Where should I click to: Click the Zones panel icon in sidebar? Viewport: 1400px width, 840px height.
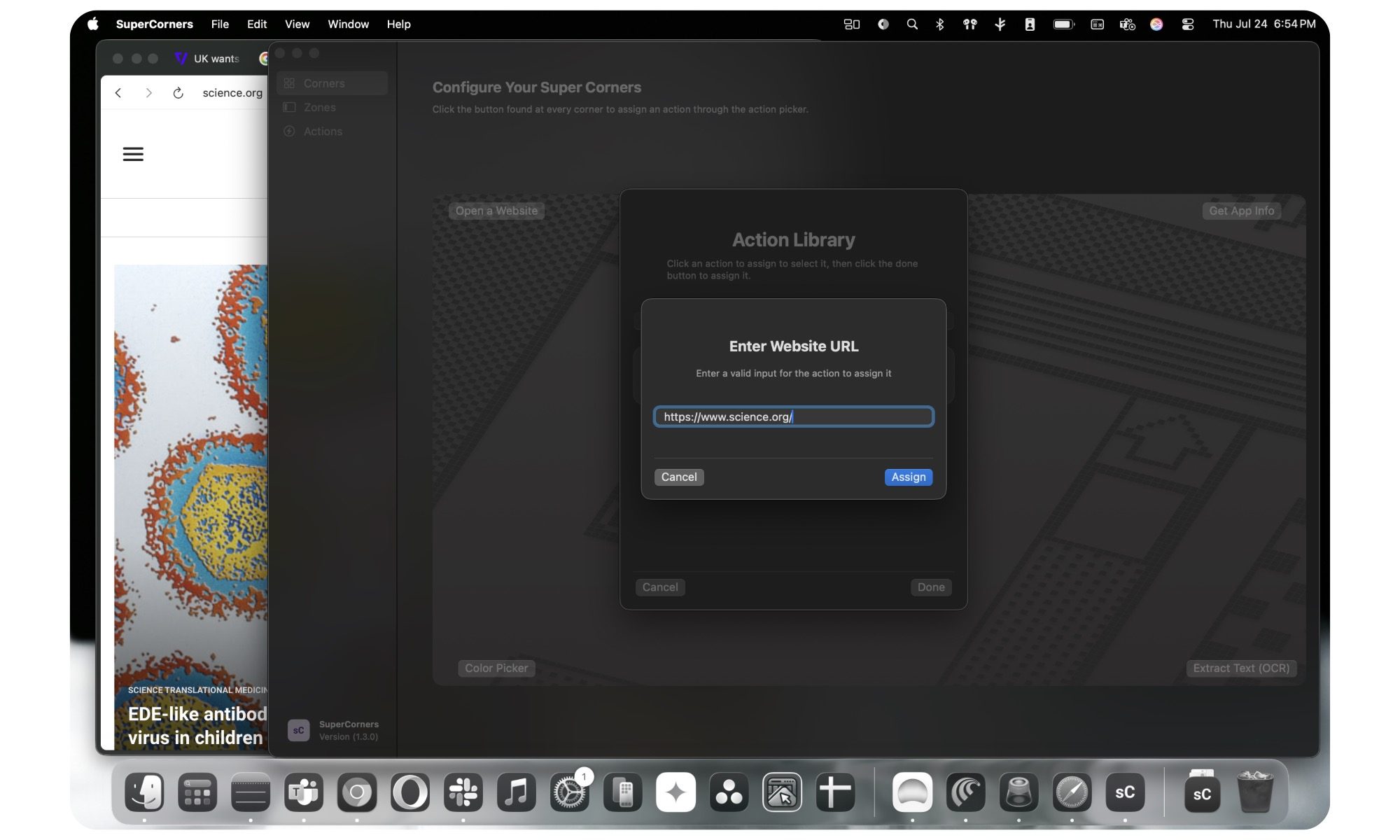[289, 107]
